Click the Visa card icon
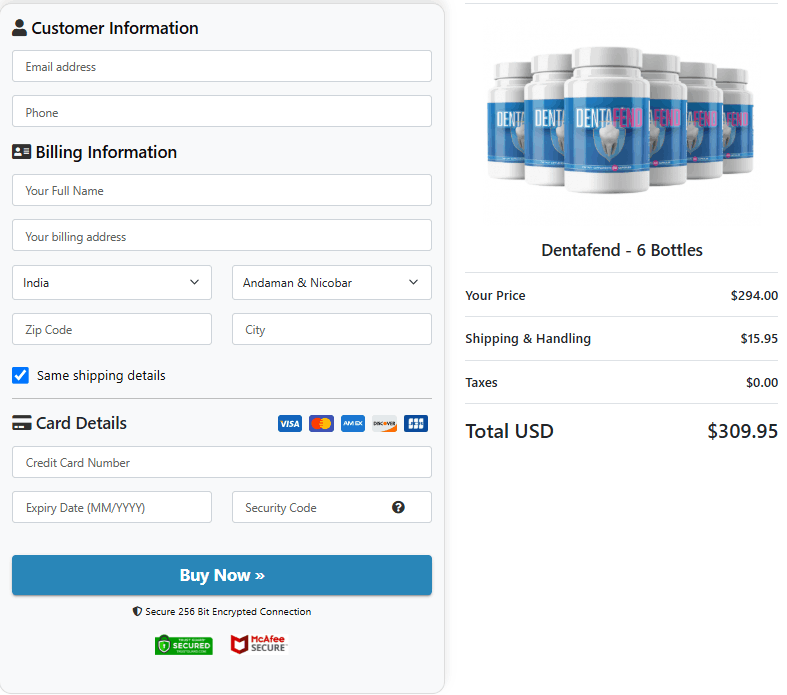787x695 pixels. click(289, 424)
